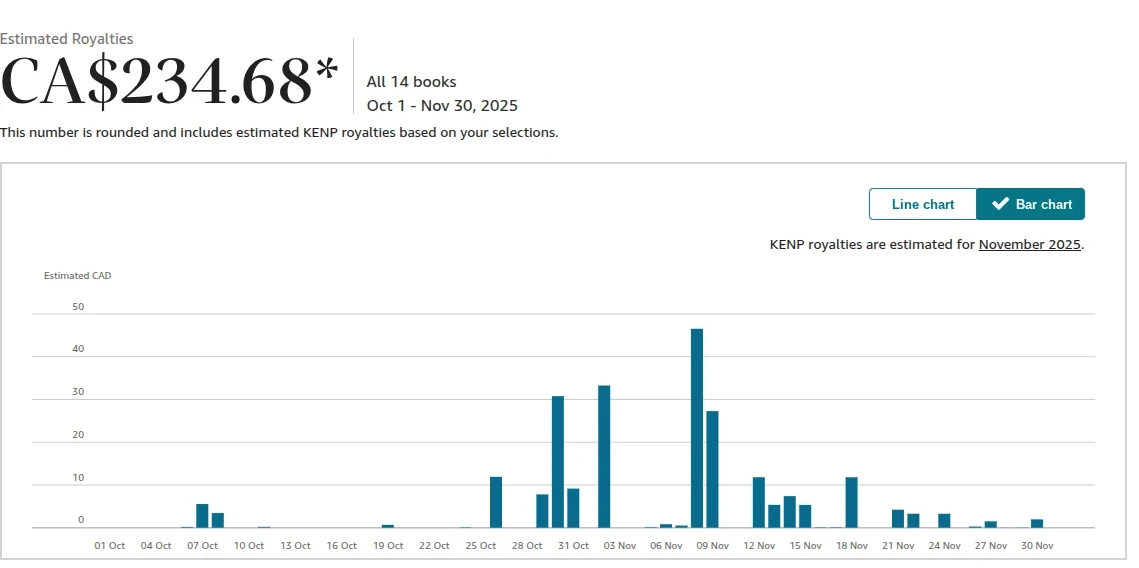Select the 21 Nov royalties bar
This screenshot has height=568, width=1139.
[898, 519]
